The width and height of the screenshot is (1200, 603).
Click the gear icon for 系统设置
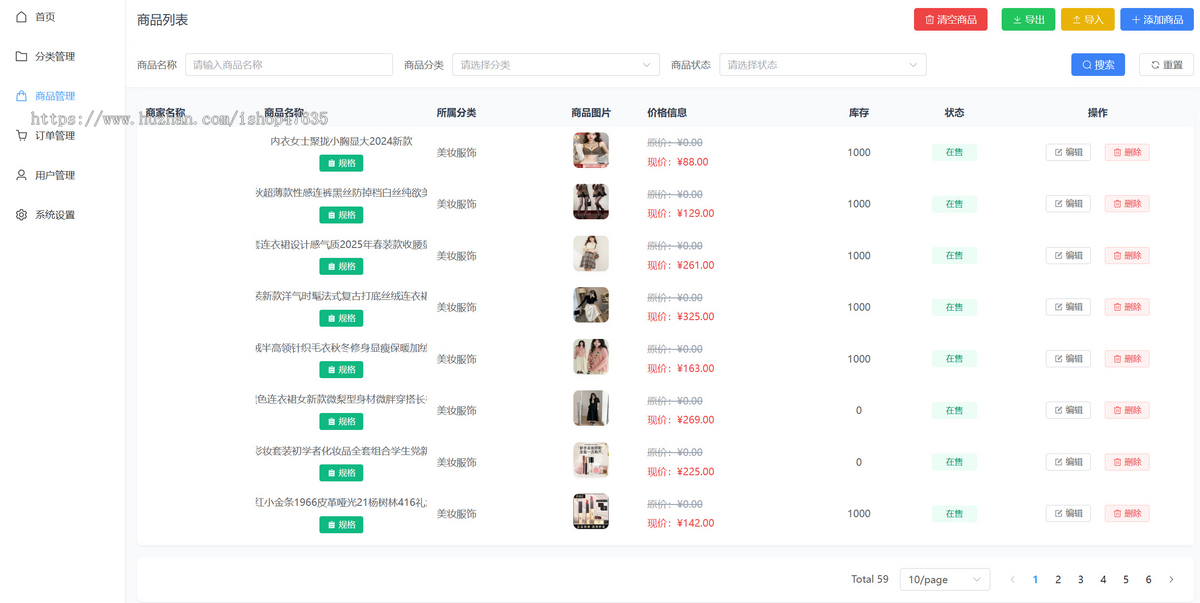[x=21, y=214]
